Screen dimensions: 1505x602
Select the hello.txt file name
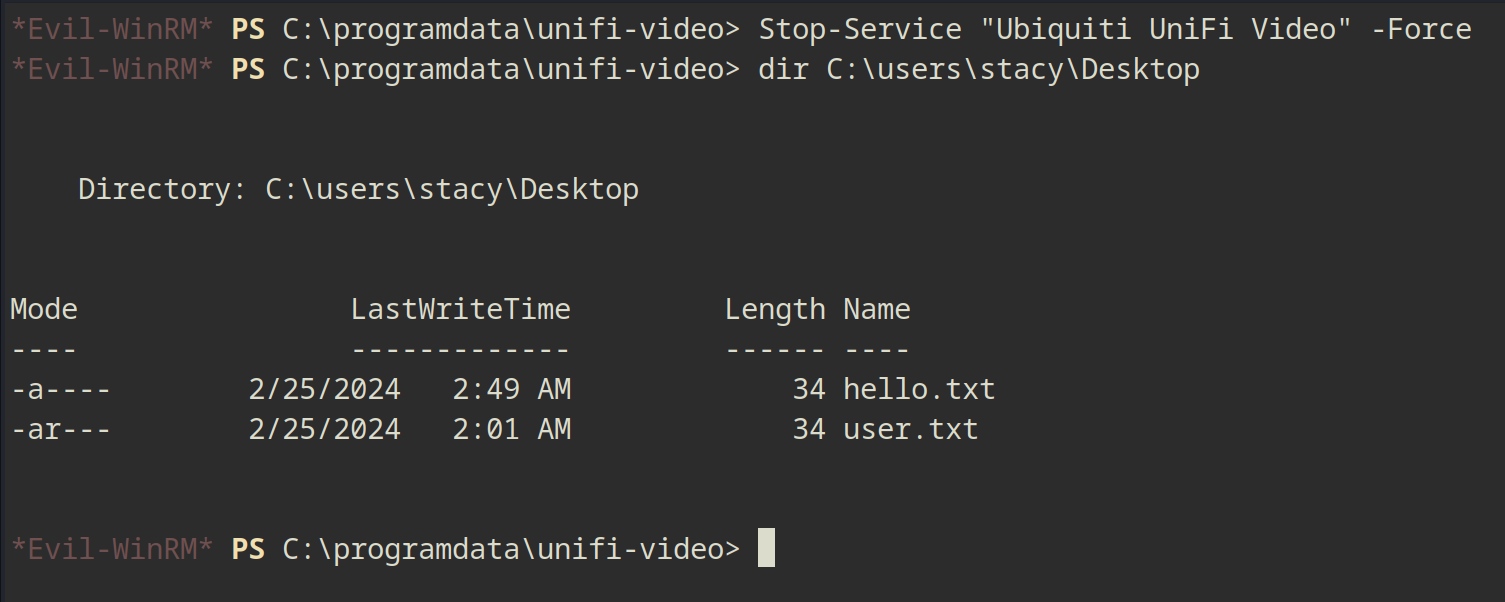[x=919, y=389]
